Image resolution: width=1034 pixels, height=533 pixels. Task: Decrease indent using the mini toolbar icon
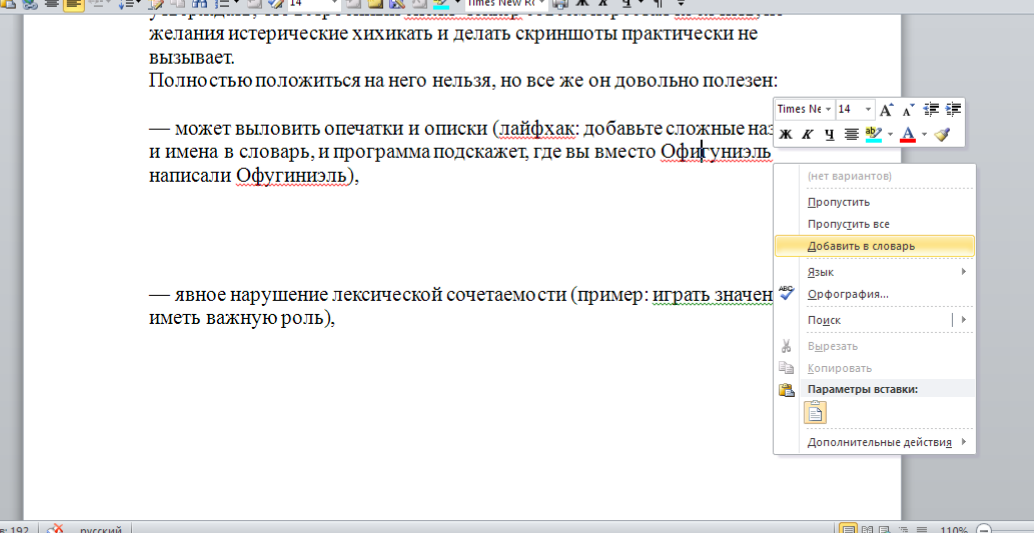pos(931,109)
